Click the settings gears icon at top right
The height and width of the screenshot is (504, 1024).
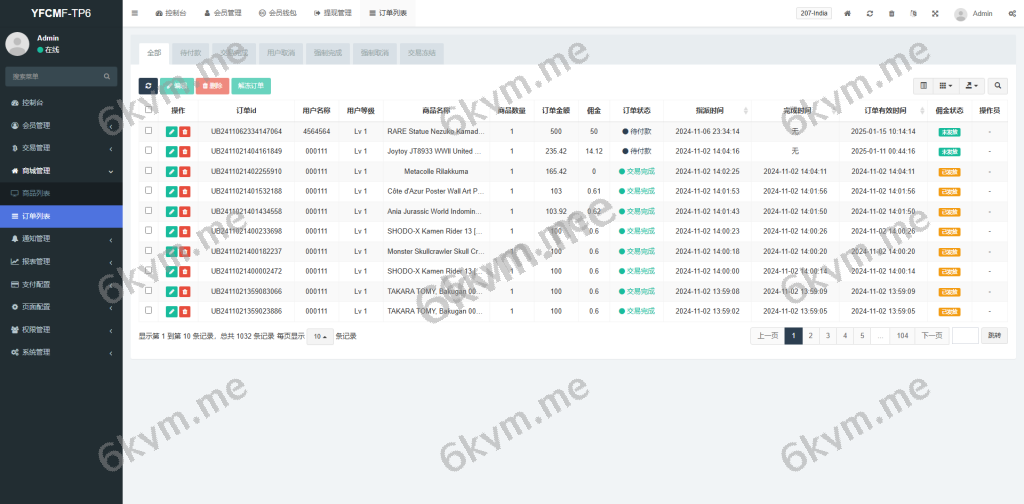(x=1012, y=14)
